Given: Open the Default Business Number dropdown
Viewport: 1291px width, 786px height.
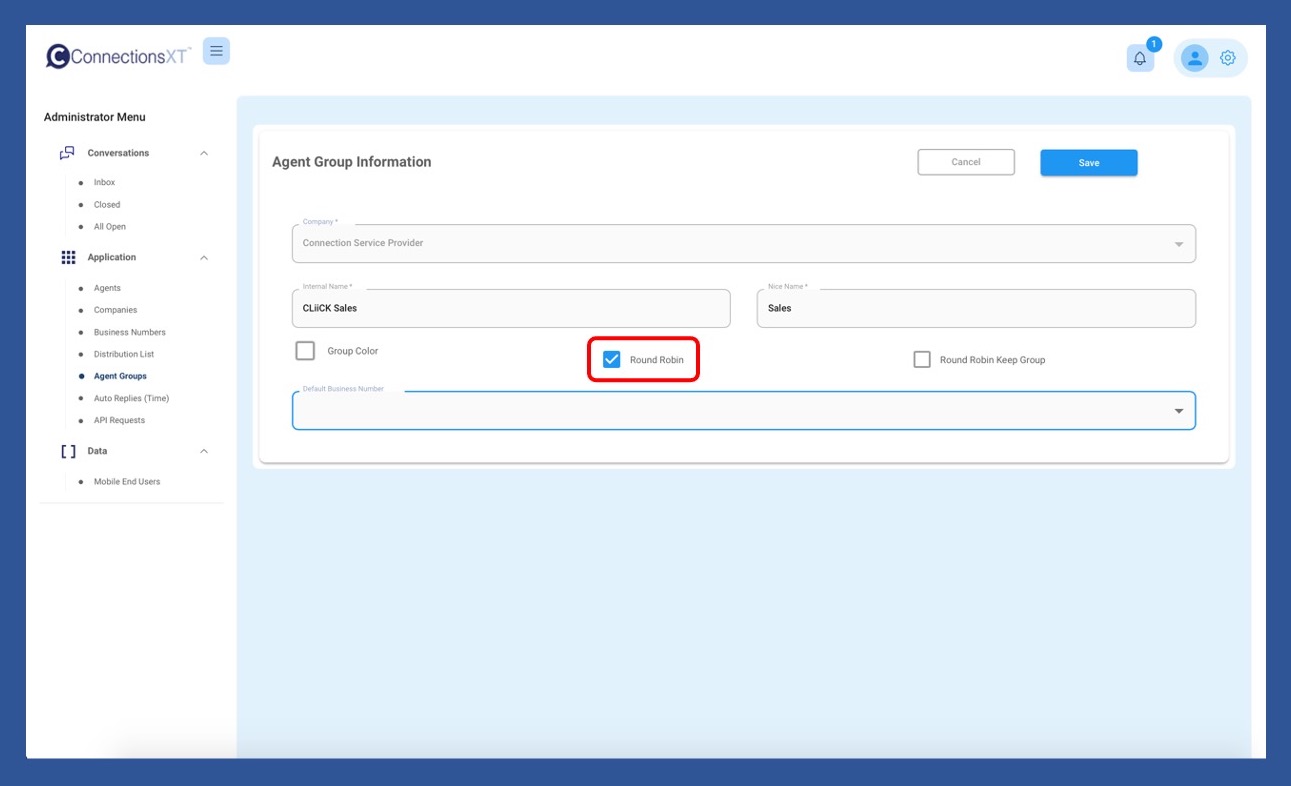Looking at the screenshot, I should pyautogui.click(x=1178, y=411).
